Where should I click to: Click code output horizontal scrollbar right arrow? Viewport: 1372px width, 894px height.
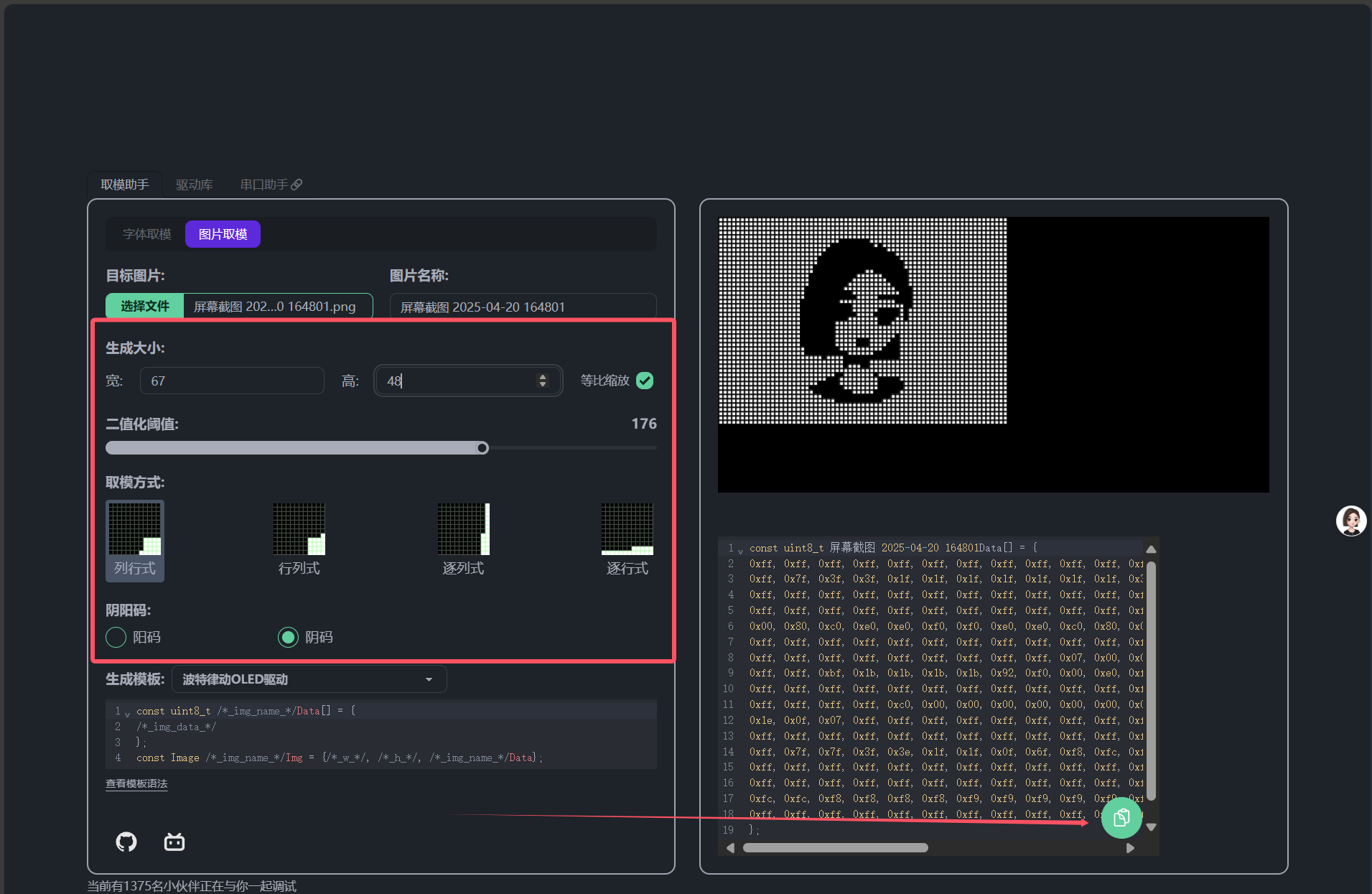pyautogui.click(x=1130, y=847)
